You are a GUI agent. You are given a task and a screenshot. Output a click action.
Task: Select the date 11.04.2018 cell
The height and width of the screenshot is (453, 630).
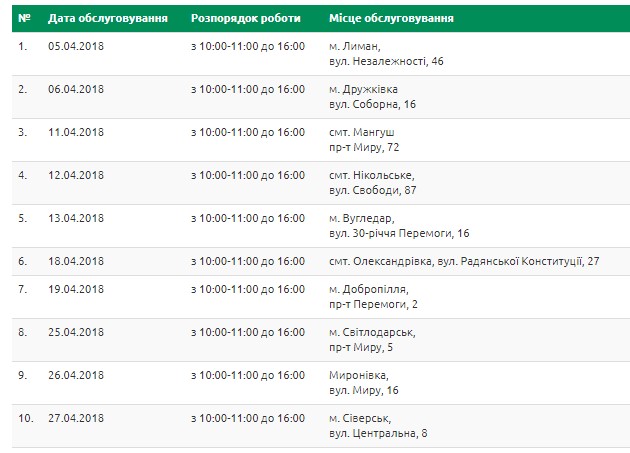[76, 132]
